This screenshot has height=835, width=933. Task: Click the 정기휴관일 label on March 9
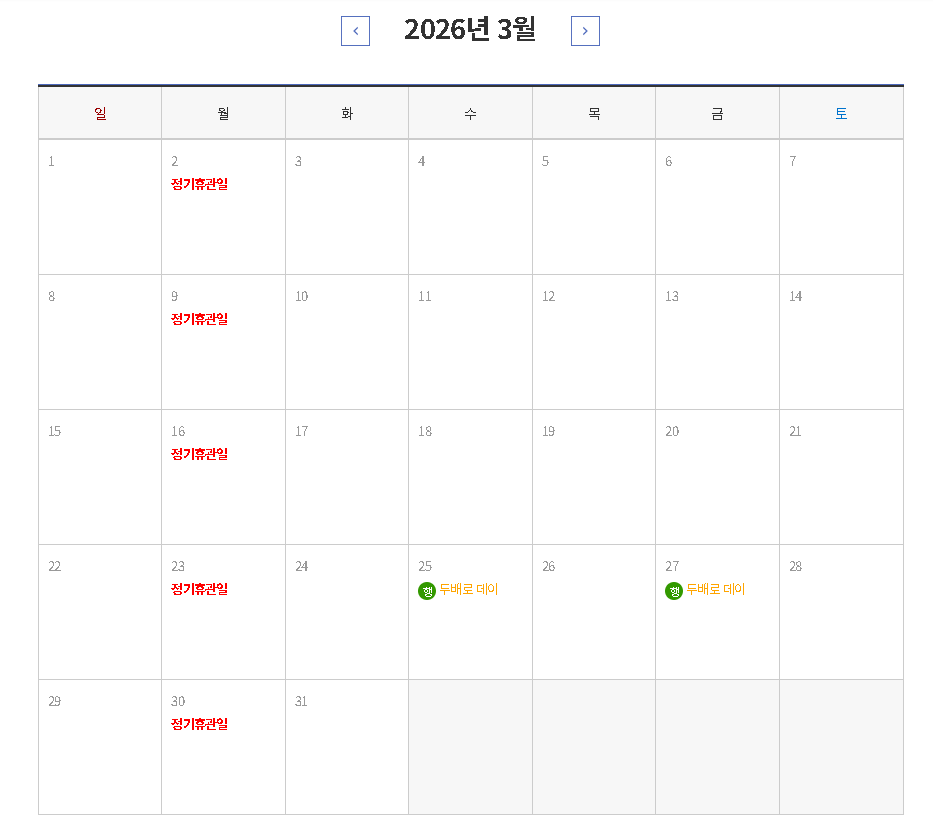click(197, 319)
